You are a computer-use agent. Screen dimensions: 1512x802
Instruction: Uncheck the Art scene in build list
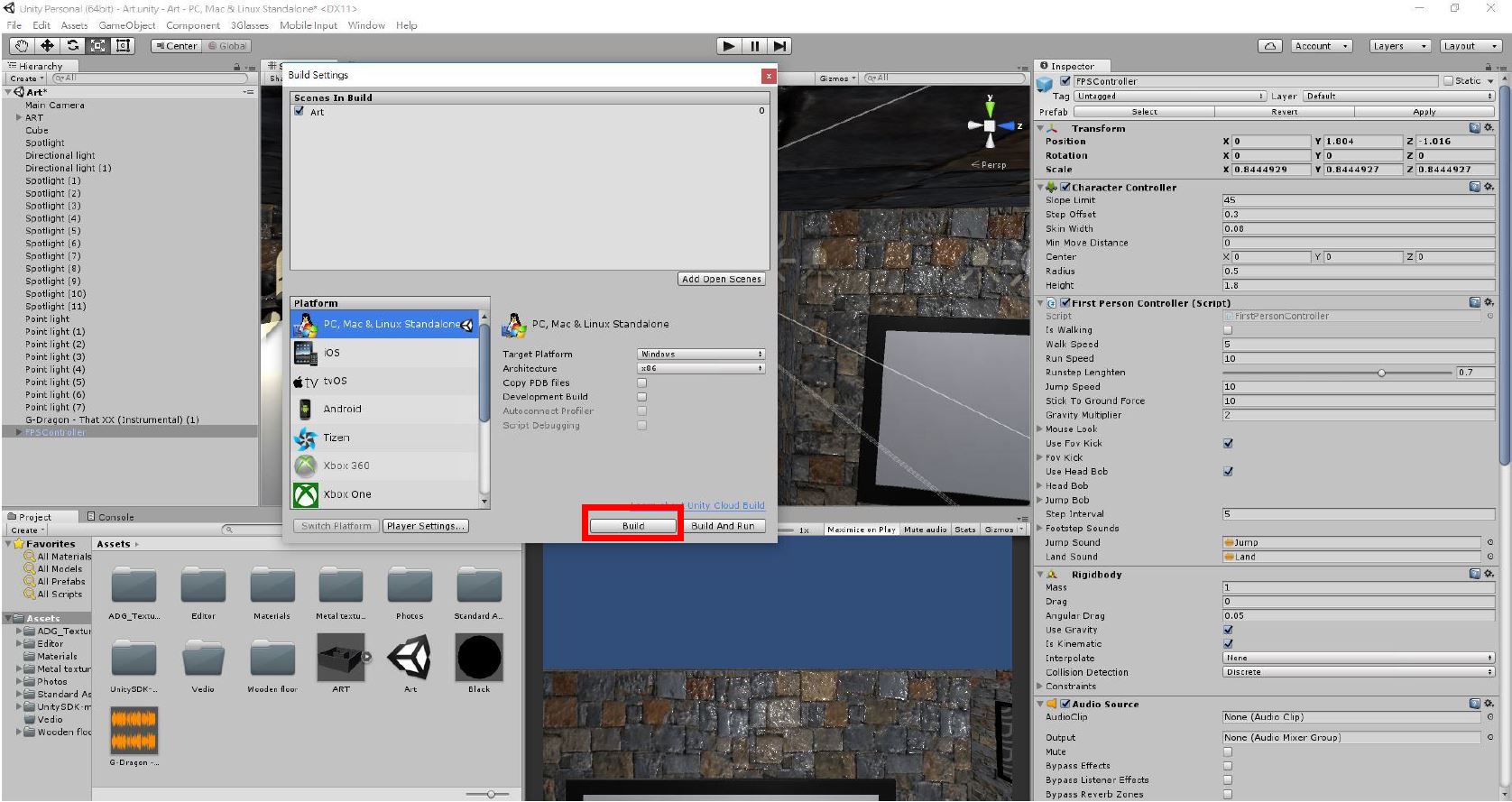click(299, 111)
